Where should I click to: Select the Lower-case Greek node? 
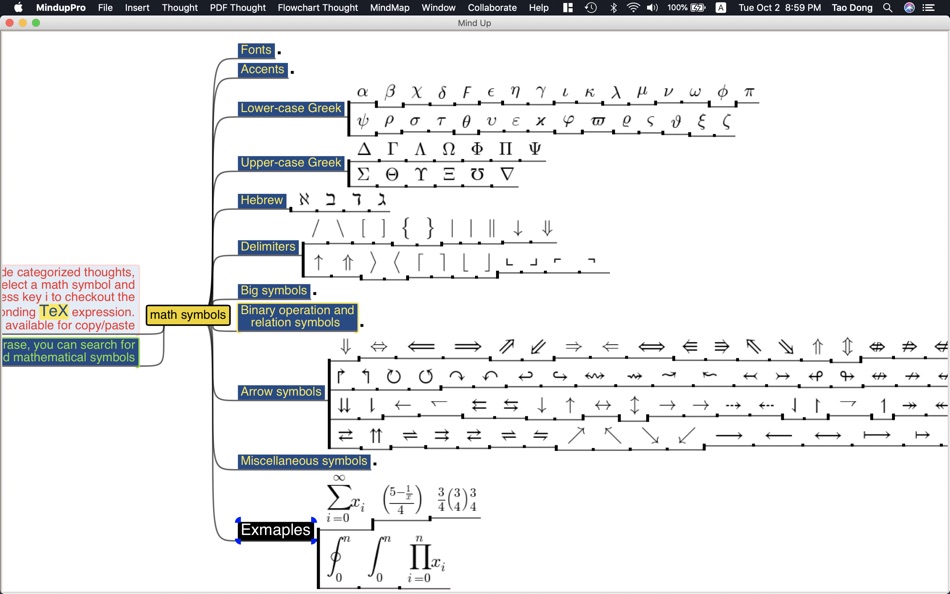click(x=291, y=108)
